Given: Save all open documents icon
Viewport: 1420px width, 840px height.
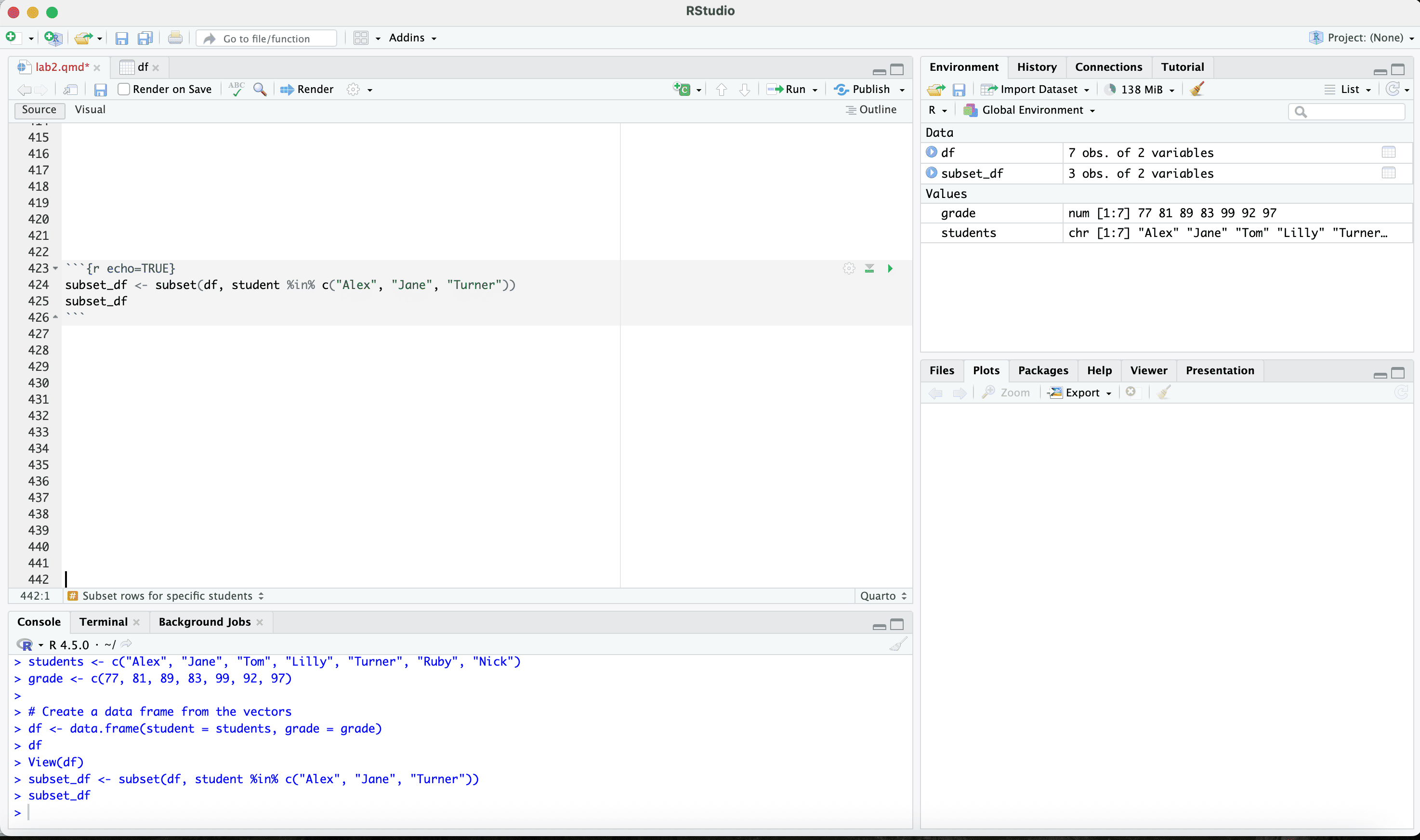Looking at the screenshot, I should click(x=145, y=38).
